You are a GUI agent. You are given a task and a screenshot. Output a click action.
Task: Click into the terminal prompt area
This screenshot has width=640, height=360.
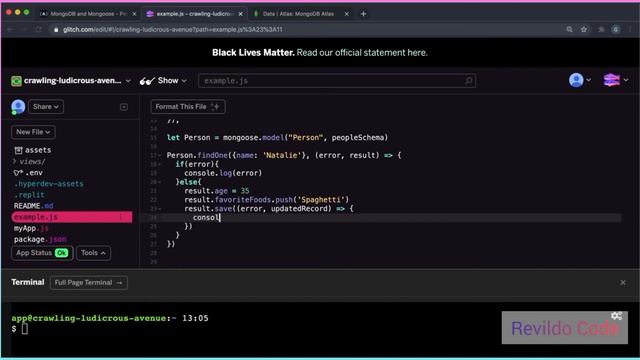click(24, 329)
